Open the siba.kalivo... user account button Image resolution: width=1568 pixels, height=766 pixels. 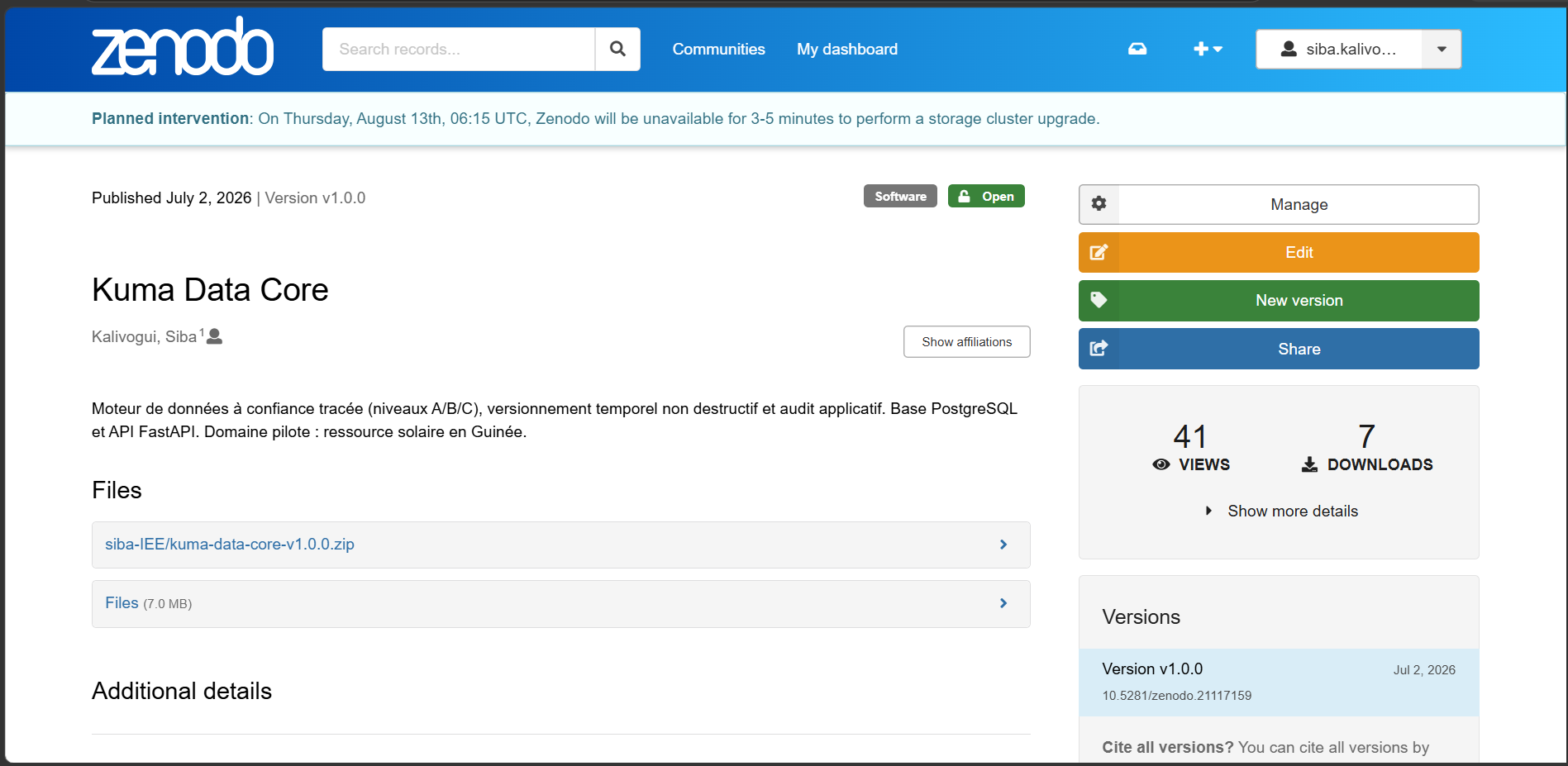click(x=1339, y=49)
